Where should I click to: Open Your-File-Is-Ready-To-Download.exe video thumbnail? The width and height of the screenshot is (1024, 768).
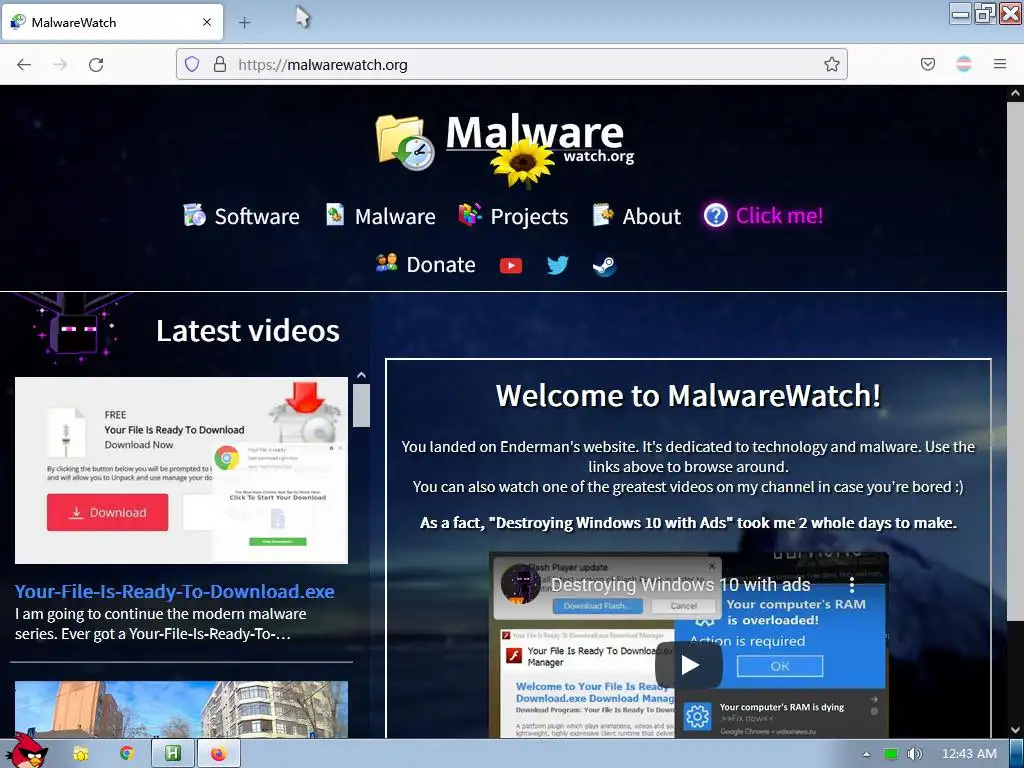coord(182,470)
